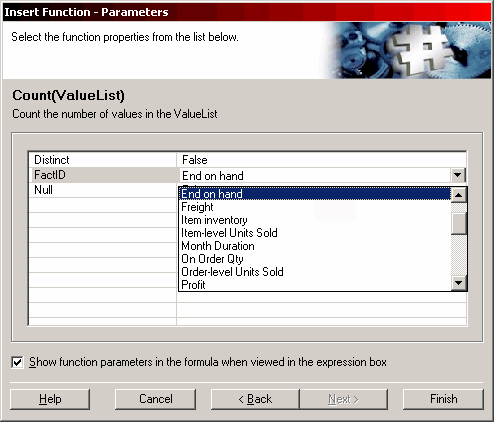Select the Null parameter row
Image resolution: width=494 pixels, height=422 pixels.
(x=102, y=190)
